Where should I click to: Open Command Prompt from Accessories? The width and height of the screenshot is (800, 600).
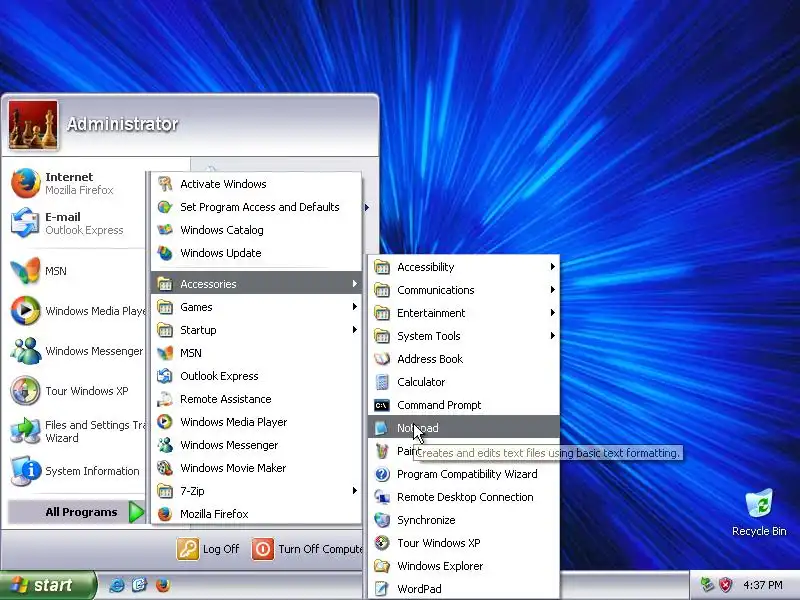(464, 405)
